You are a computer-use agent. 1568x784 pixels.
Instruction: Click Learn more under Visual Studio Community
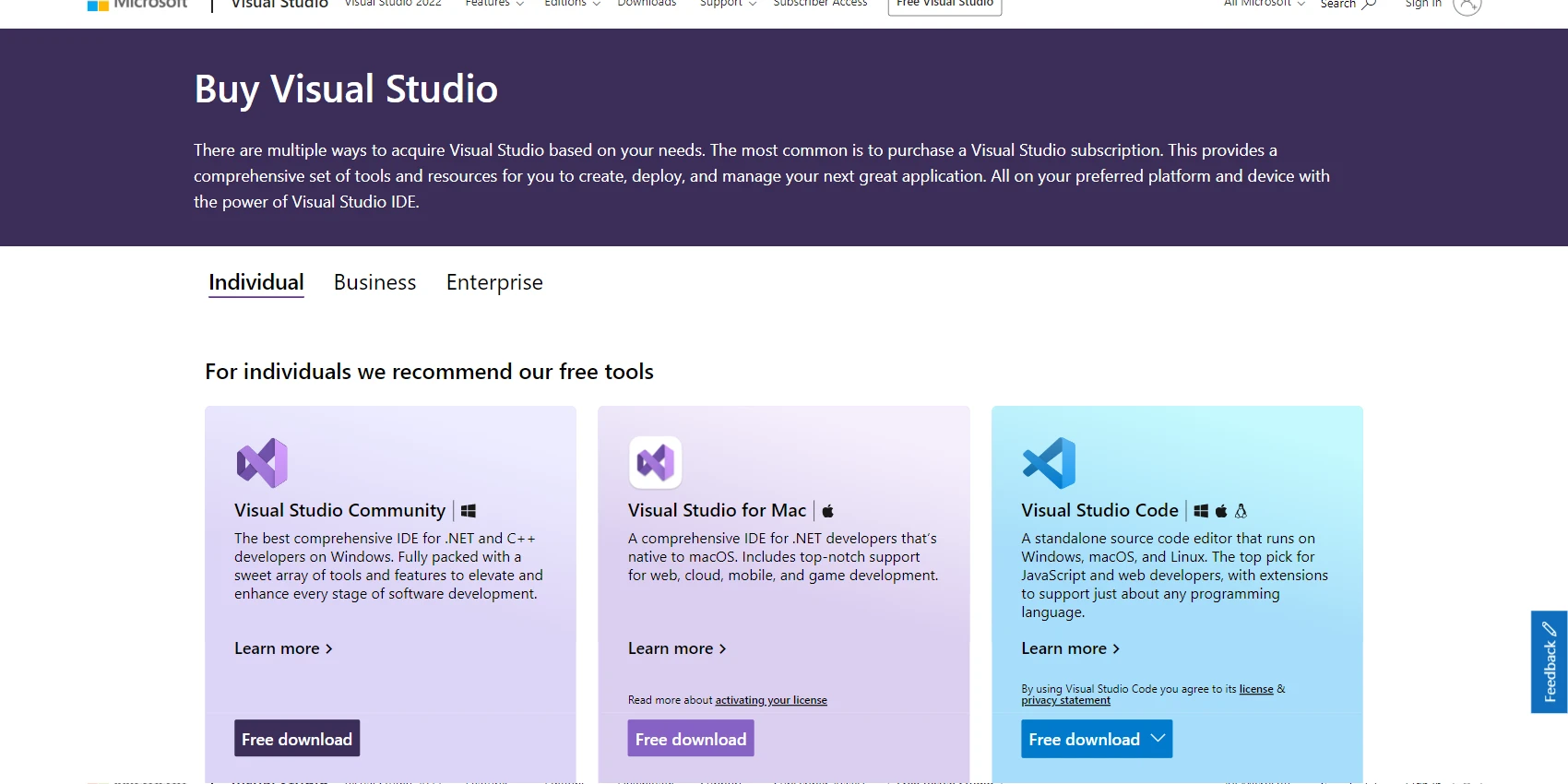pos(283,648)
